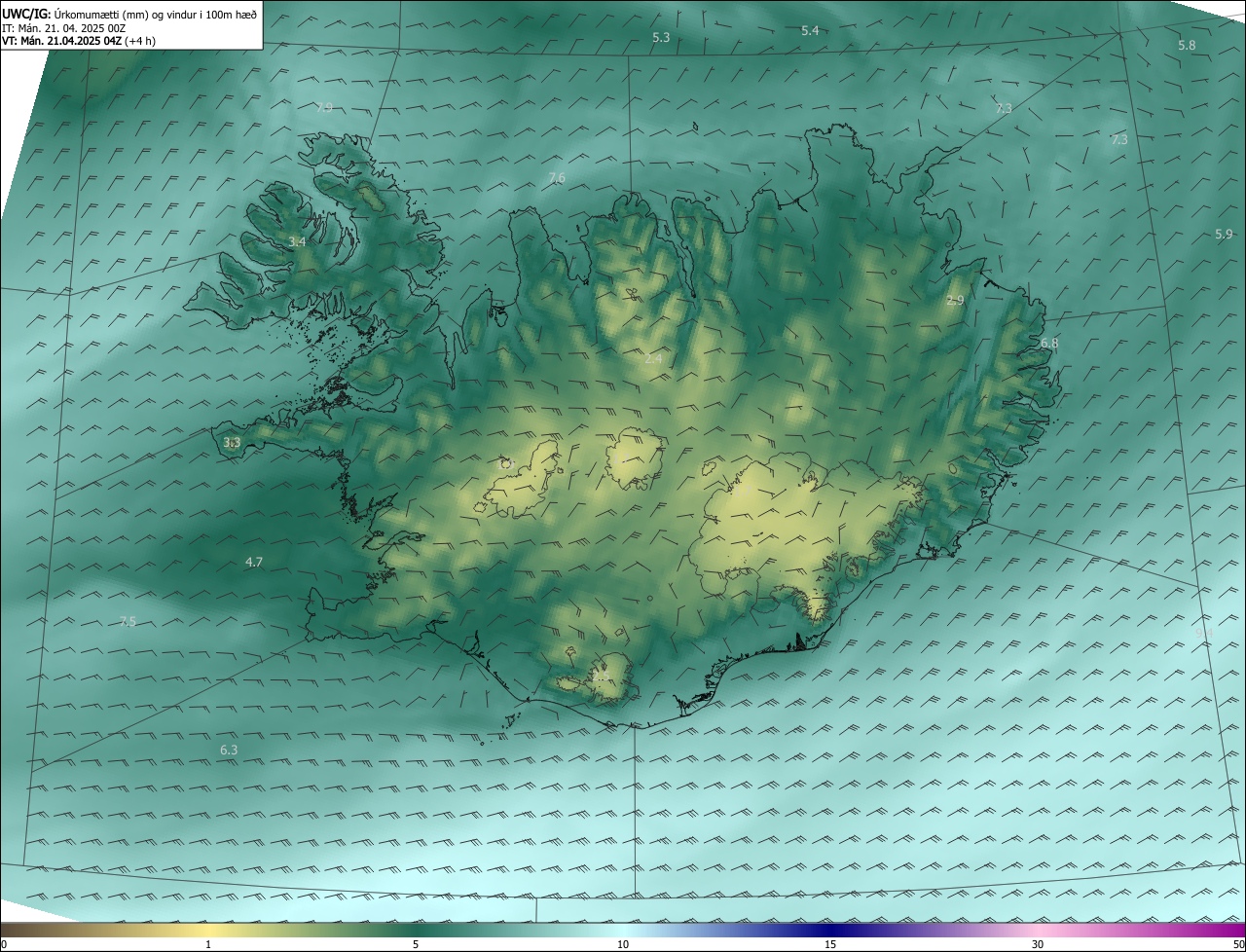Click the 2.9 value label on the map
Image resolution: width=1246 pixels, height=952 pixels.
point(955,301)
